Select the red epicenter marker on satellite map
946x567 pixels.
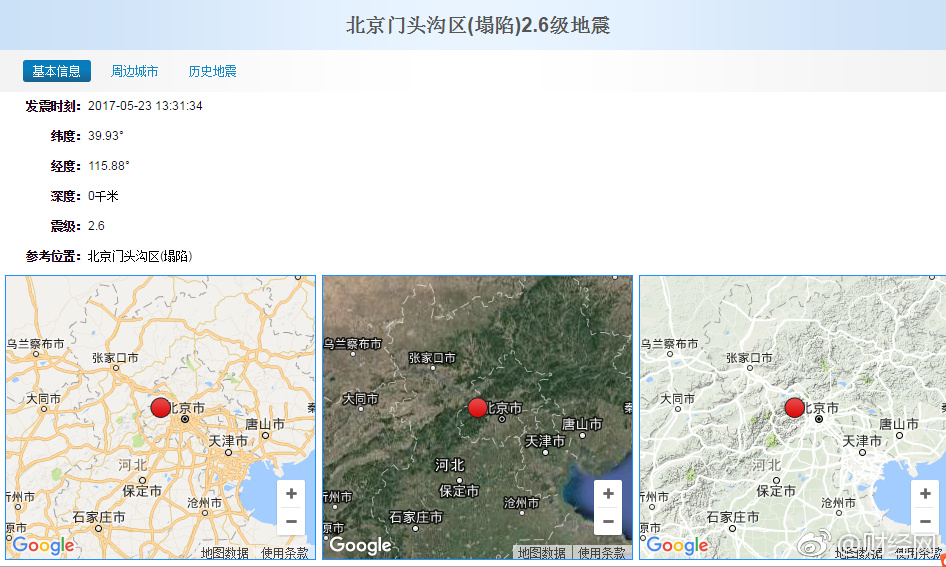[x=478, y=407]
